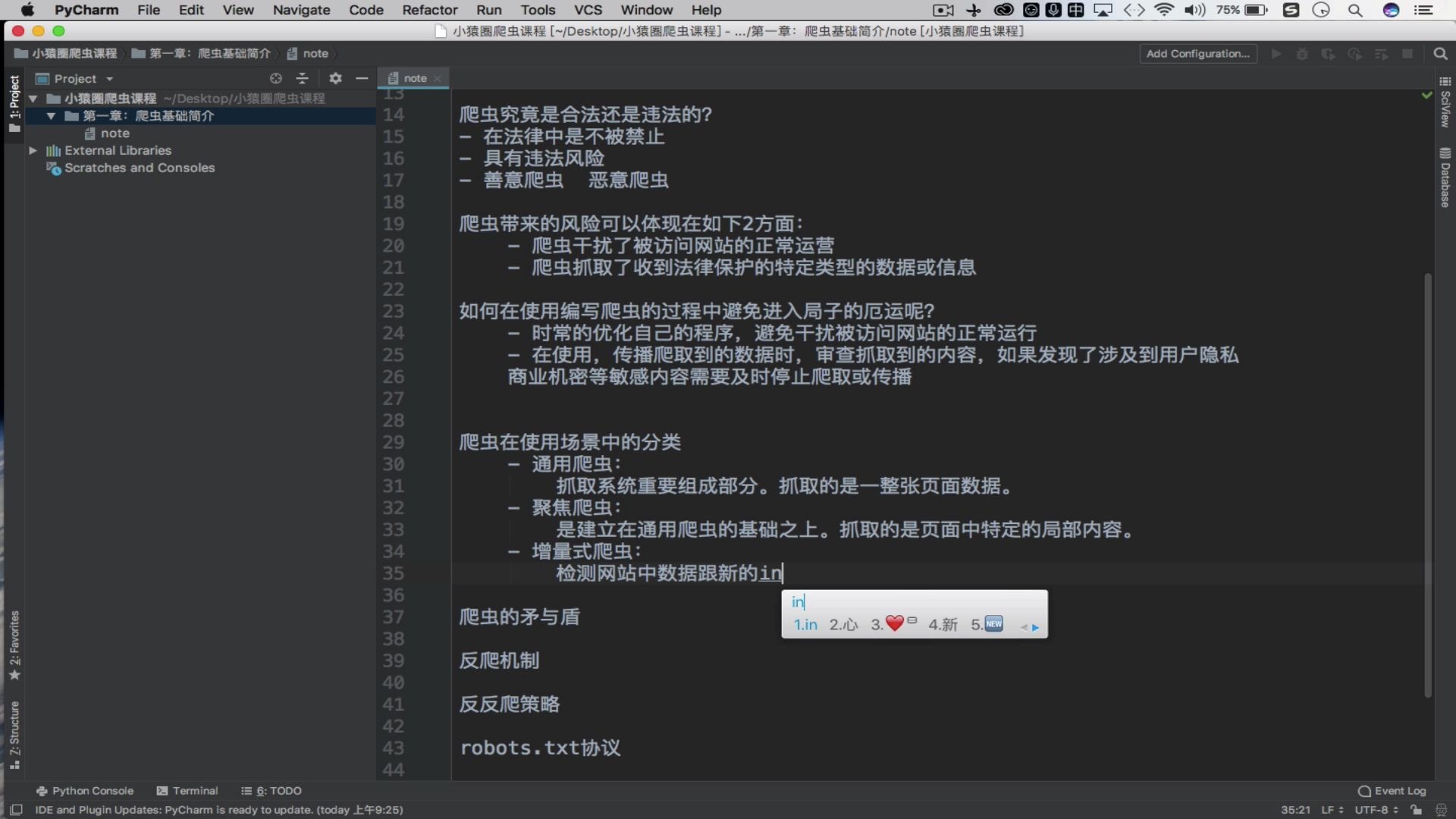This screenshot has width=1456, height=819.
Task: Open the Python Console
Action: 85,790
